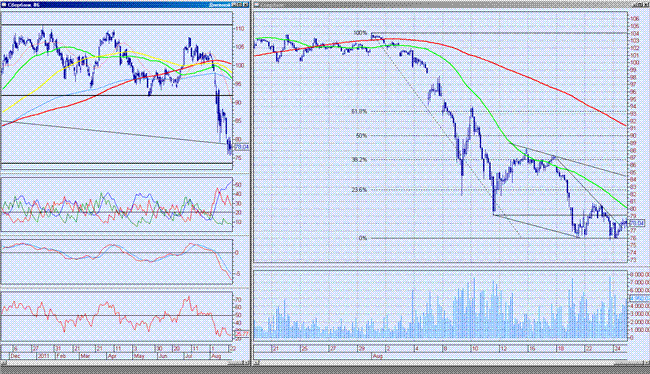Image resolution: width=650 pixels, height=374 pixels.
Task: Click the Dec label on left time axis
Action: tap(15, 356)
